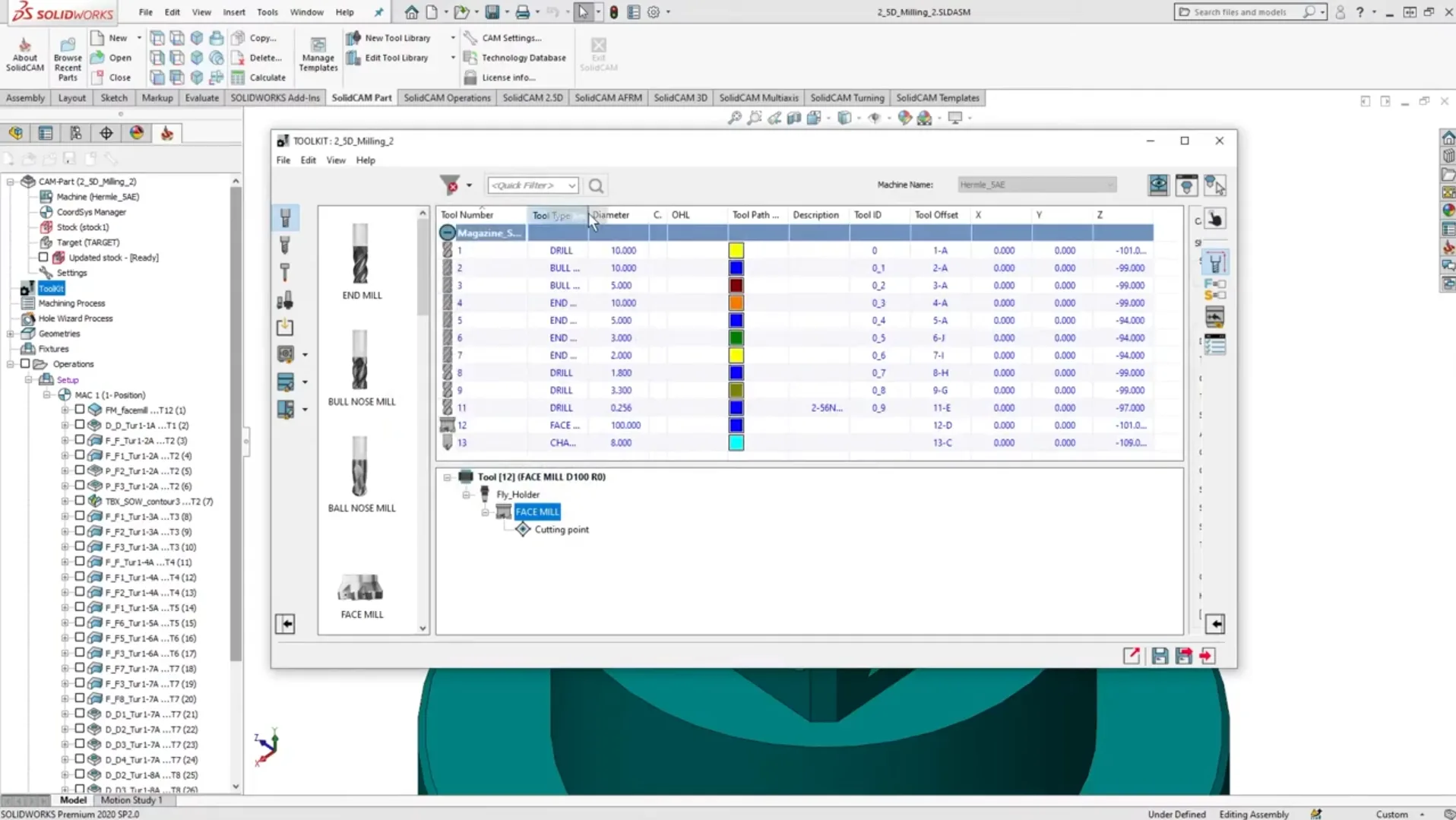Viewport: 1456px width, 820px height.
Task: Click the orange color swatch for tool 4
Action: tap(736, 303)
